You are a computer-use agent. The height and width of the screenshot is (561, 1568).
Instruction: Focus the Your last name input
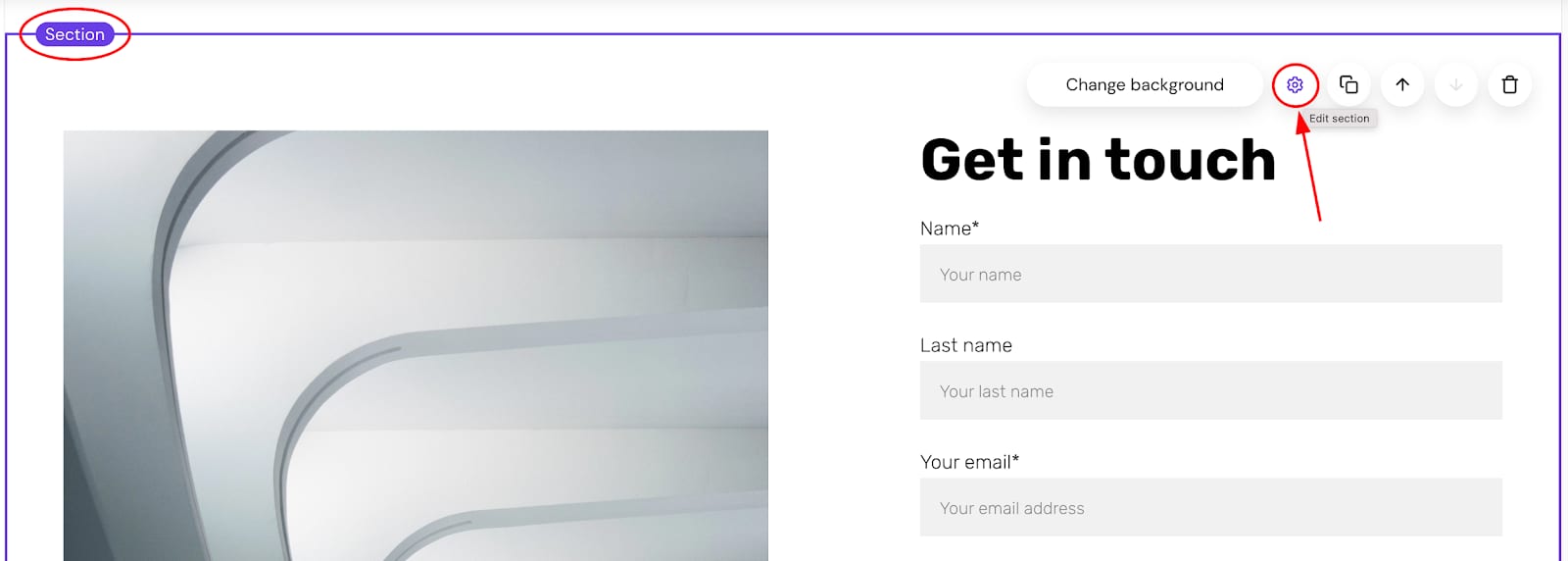(1210, 390)
